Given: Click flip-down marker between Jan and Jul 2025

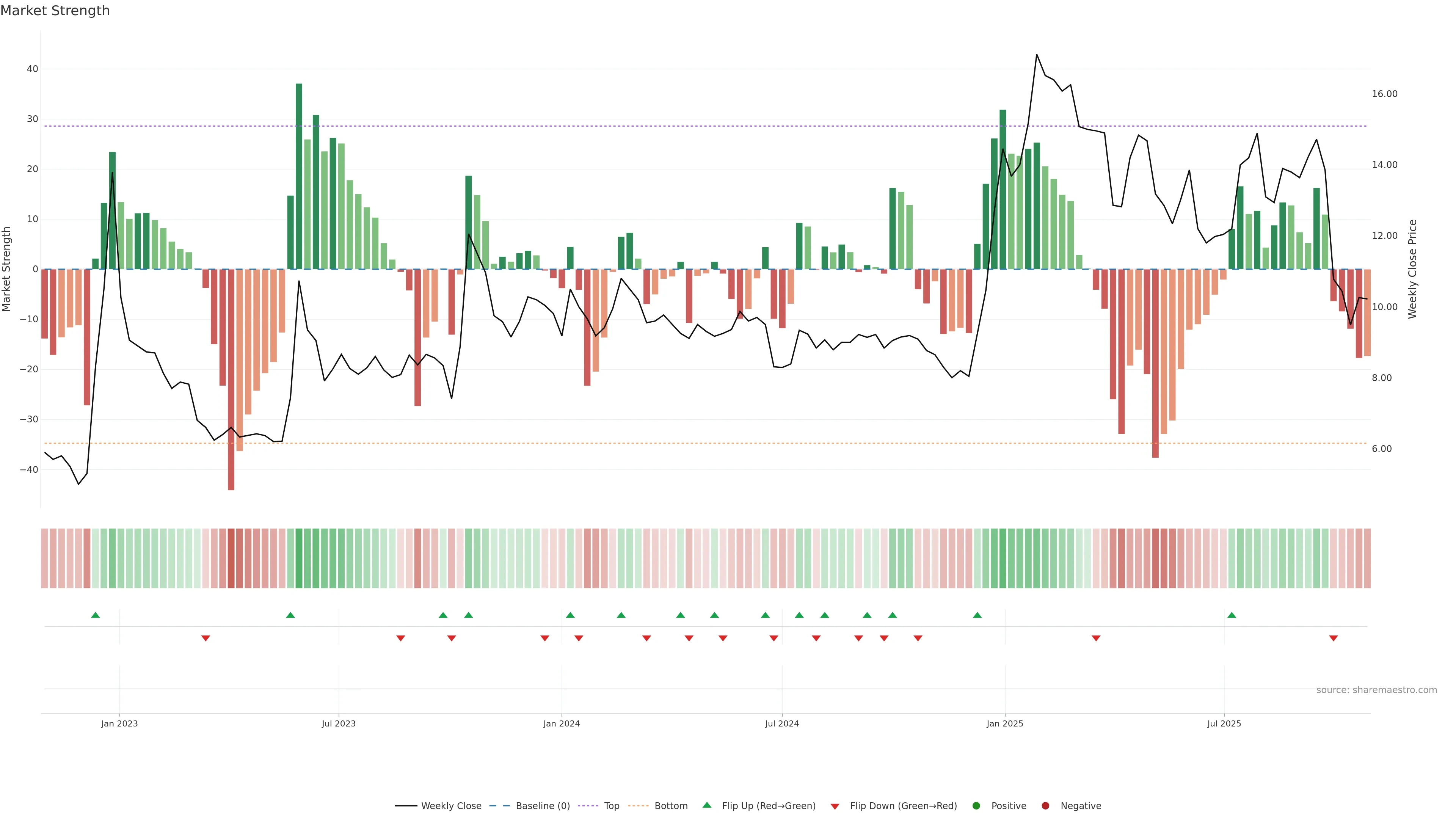Looking at the screenshot, I should (x=1096, y=638).
